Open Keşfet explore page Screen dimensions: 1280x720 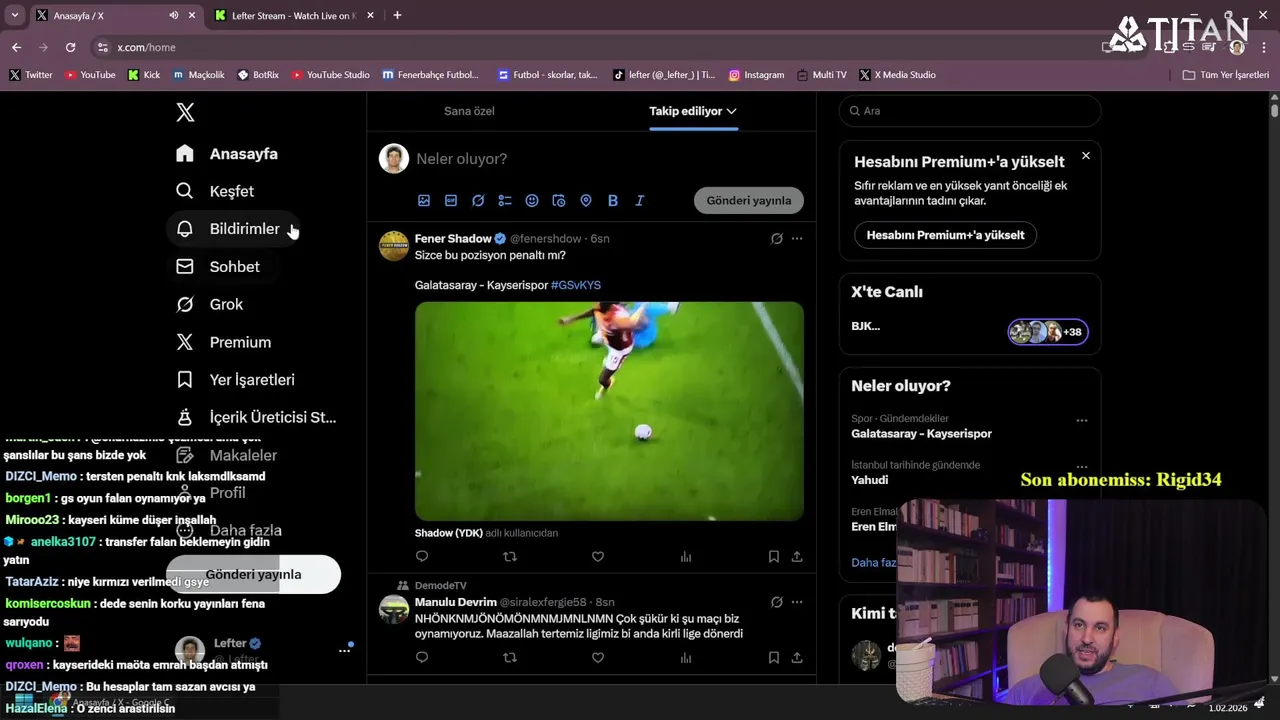point(215,191)
